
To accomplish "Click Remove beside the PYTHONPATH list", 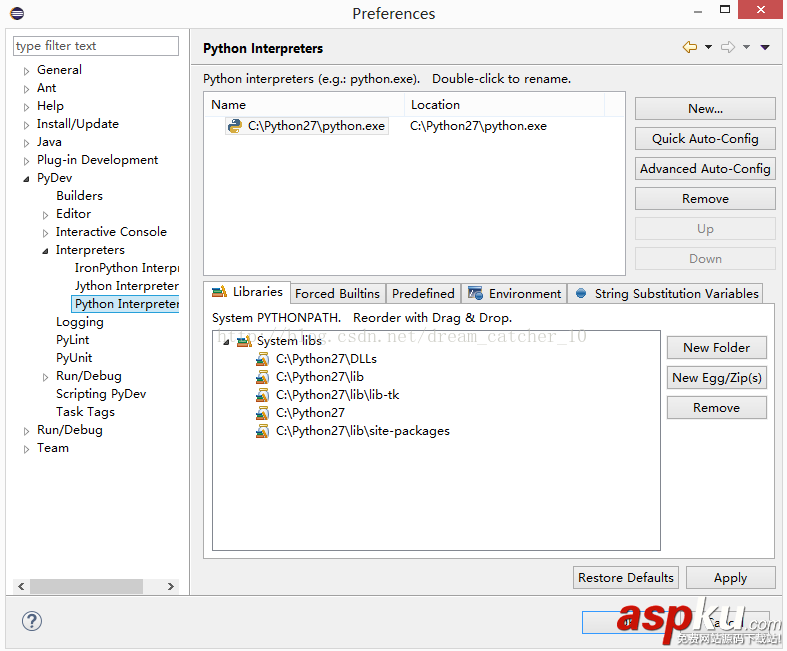I will 717,408.
